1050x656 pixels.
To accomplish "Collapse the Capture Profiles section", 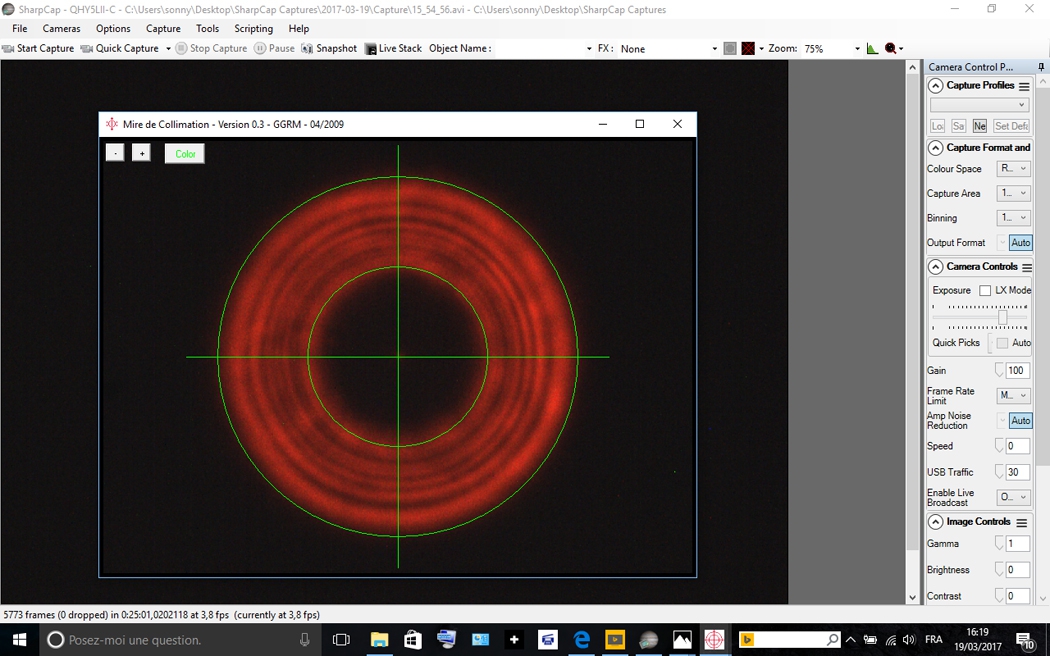I will click(935, 86).
